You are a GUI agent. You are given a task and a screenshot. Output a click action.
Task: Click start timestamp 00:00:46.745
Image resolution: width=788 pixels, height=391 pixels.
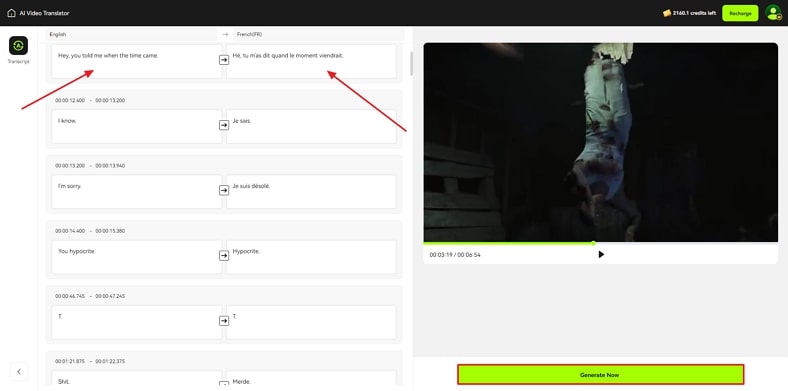[70, 297]
